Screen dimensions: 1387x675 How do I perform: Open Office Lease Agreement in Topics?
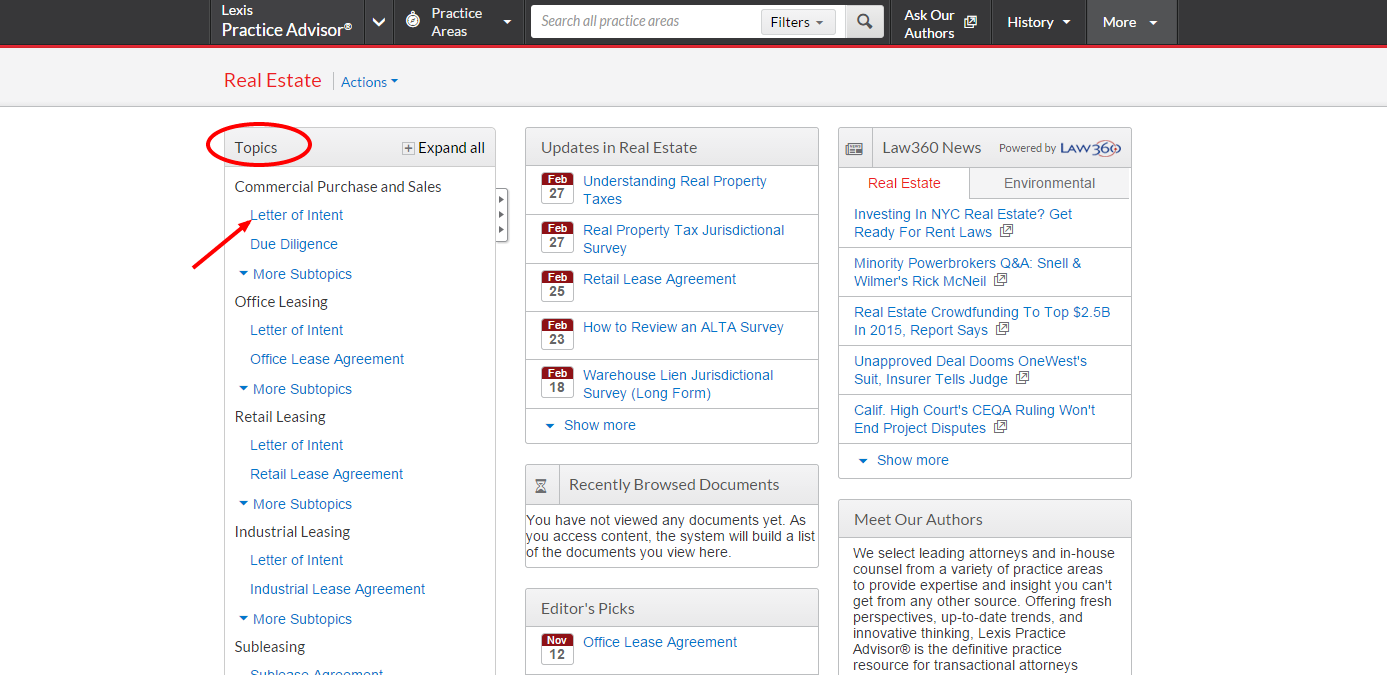pyautogui.click(x=327, y=359)
